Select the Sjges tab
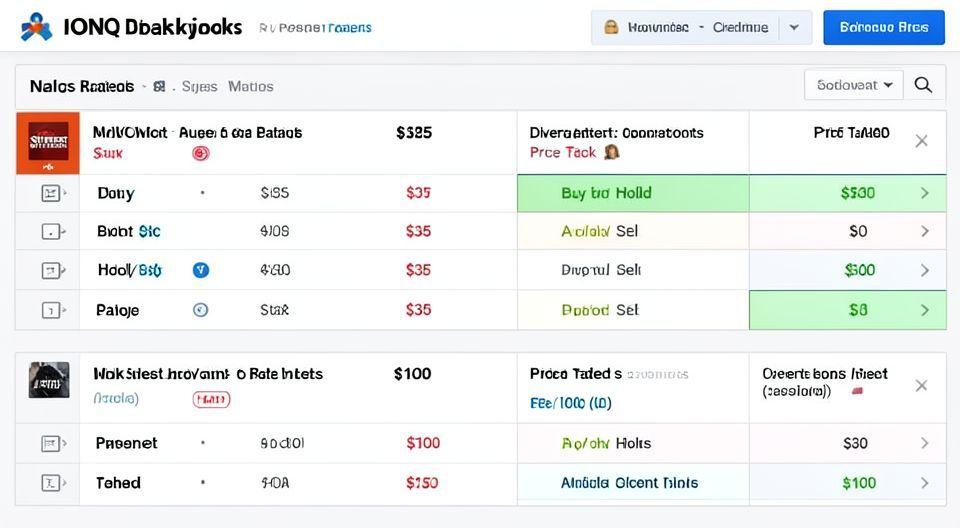 (199, 86)
